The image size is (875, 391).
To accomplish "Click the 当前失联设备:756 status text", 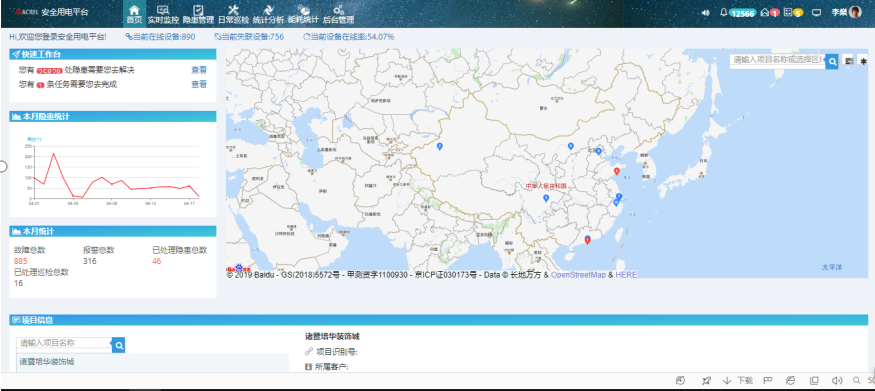I will 249,37.
